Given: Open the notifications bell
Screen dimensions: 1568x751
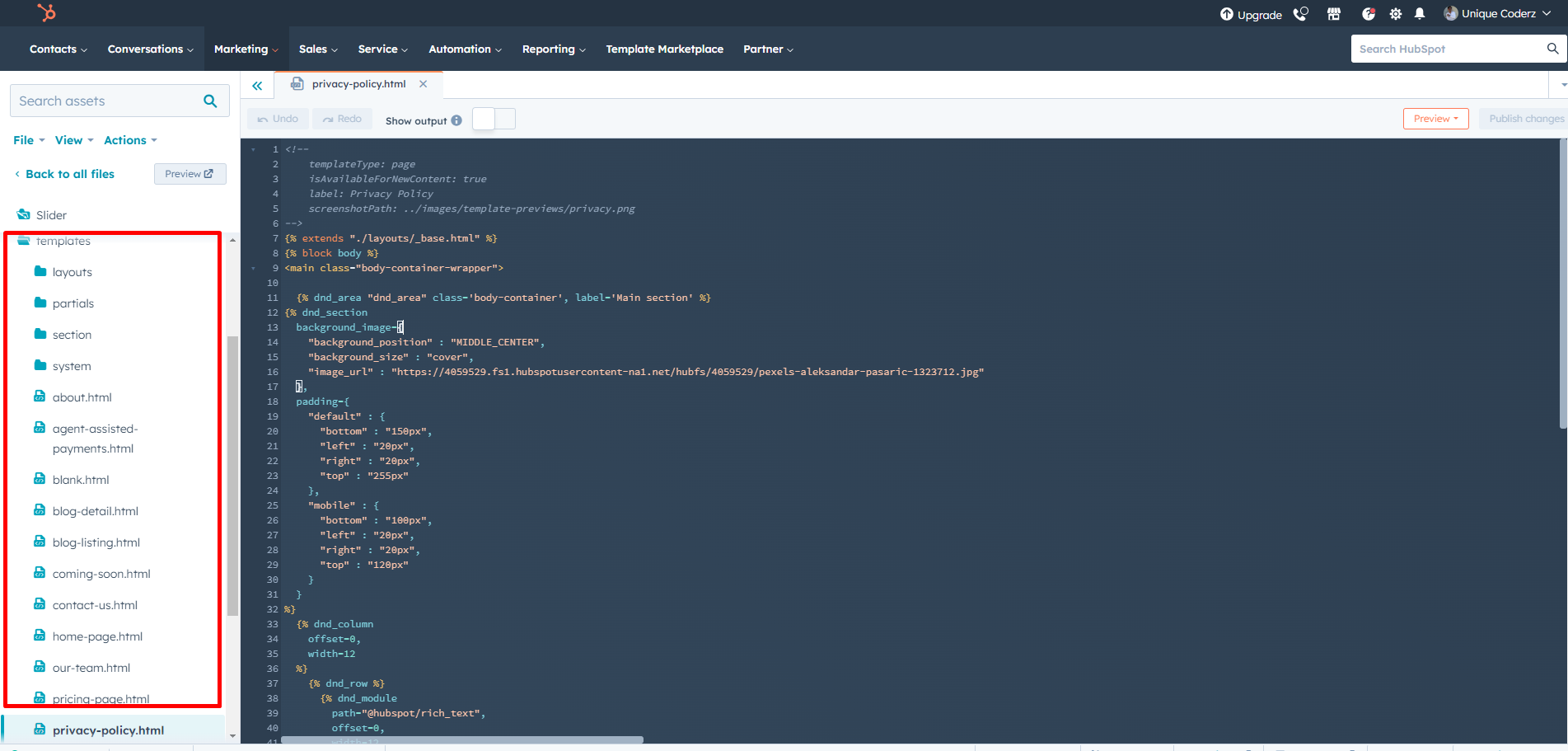Looking at the screenshot, I should (1420, 14).
